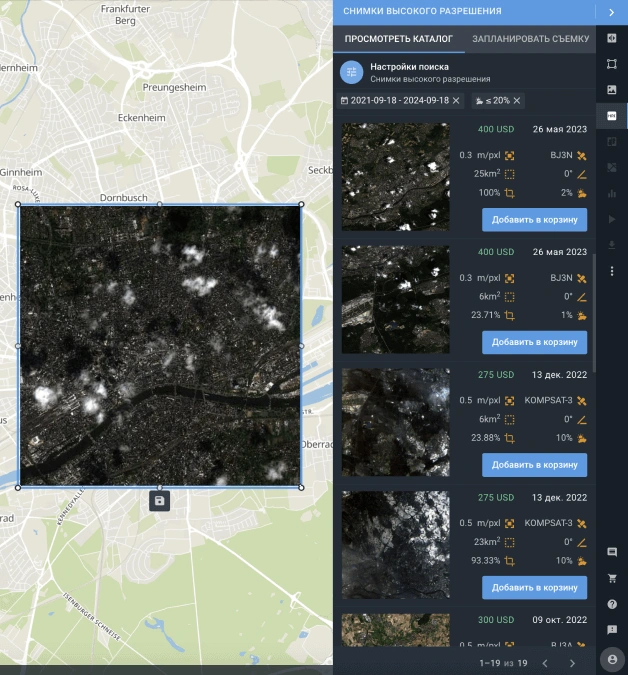Open the help question mark icon
Screen dimensions: 628x675
pyautogui.click(x=612, y=604)
